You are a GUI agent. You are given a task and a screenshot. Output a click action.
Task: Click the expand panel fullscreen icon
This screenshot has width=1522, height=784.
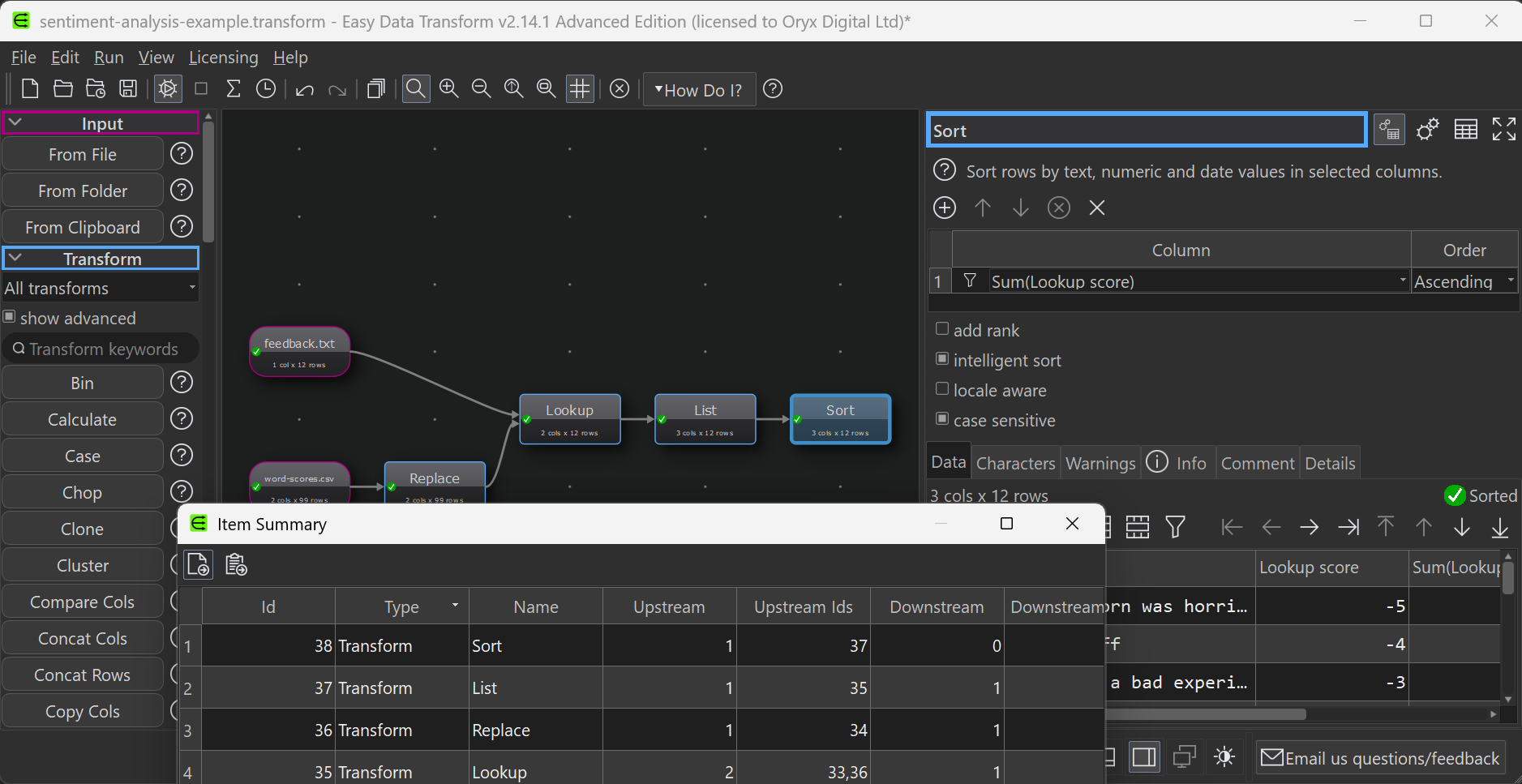1504,130
